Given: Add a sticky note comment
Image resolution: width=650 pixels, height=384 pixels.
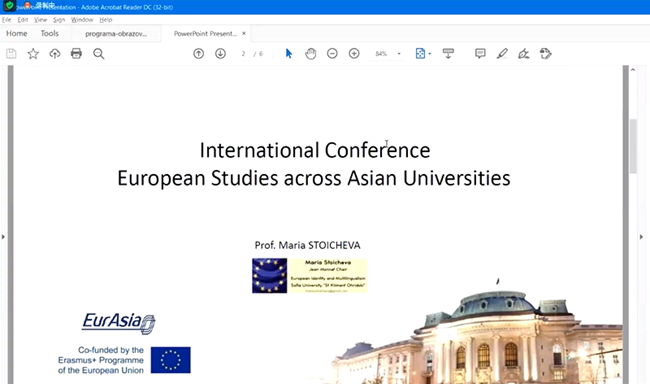Looking at the screenshot, I should click(x=480, y=53).
